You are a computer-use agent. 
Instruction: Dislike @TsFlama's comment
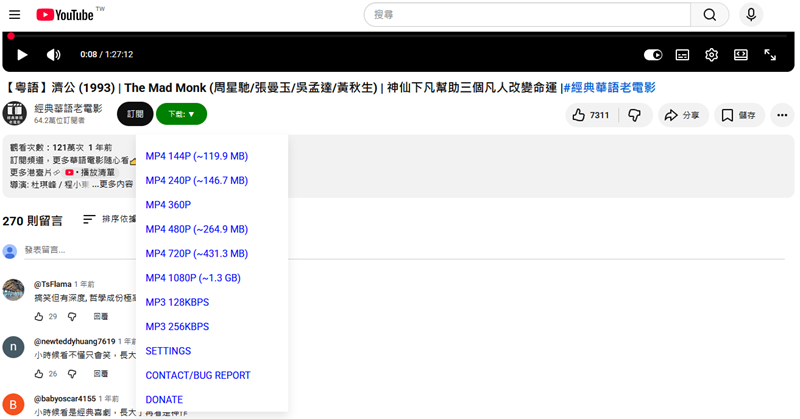(72, 317)
